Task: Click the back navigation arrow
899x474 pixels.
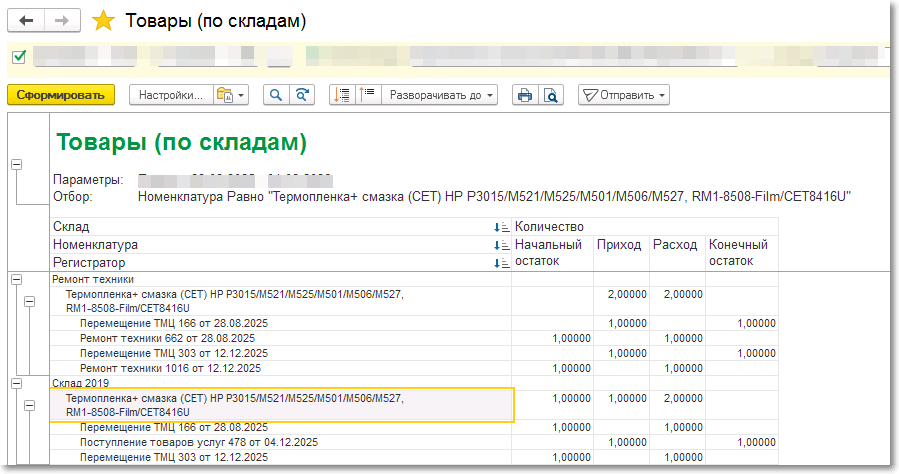Action: 26,21
